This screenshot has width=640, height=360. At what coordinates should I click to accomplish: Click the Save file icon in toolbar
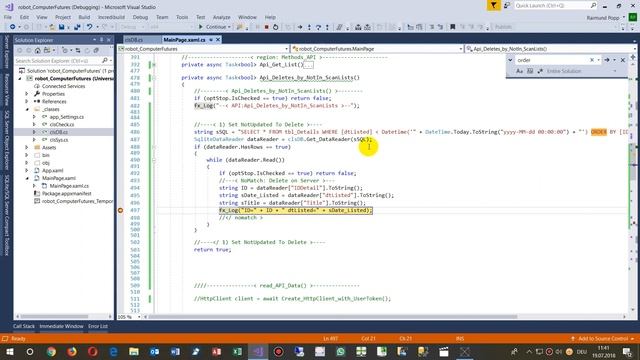[x=61, y=27]
